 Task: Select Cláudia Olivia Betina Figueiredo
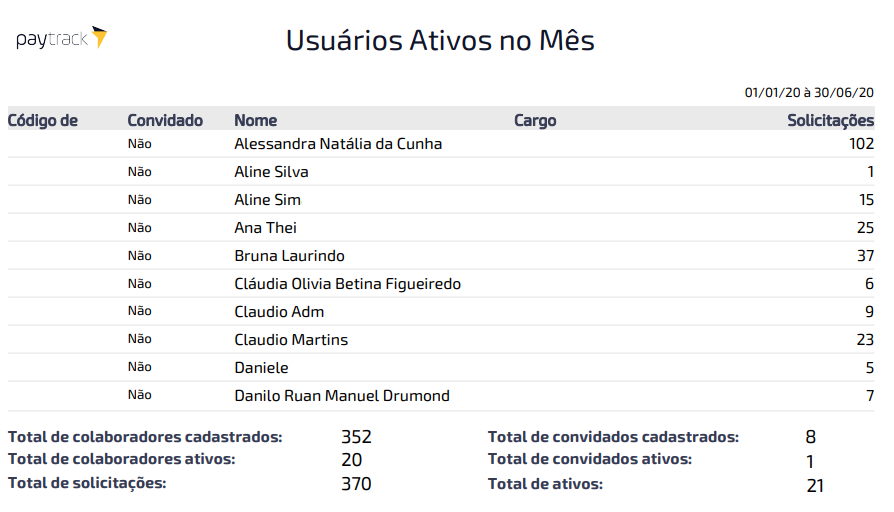[x=347, y=283]
